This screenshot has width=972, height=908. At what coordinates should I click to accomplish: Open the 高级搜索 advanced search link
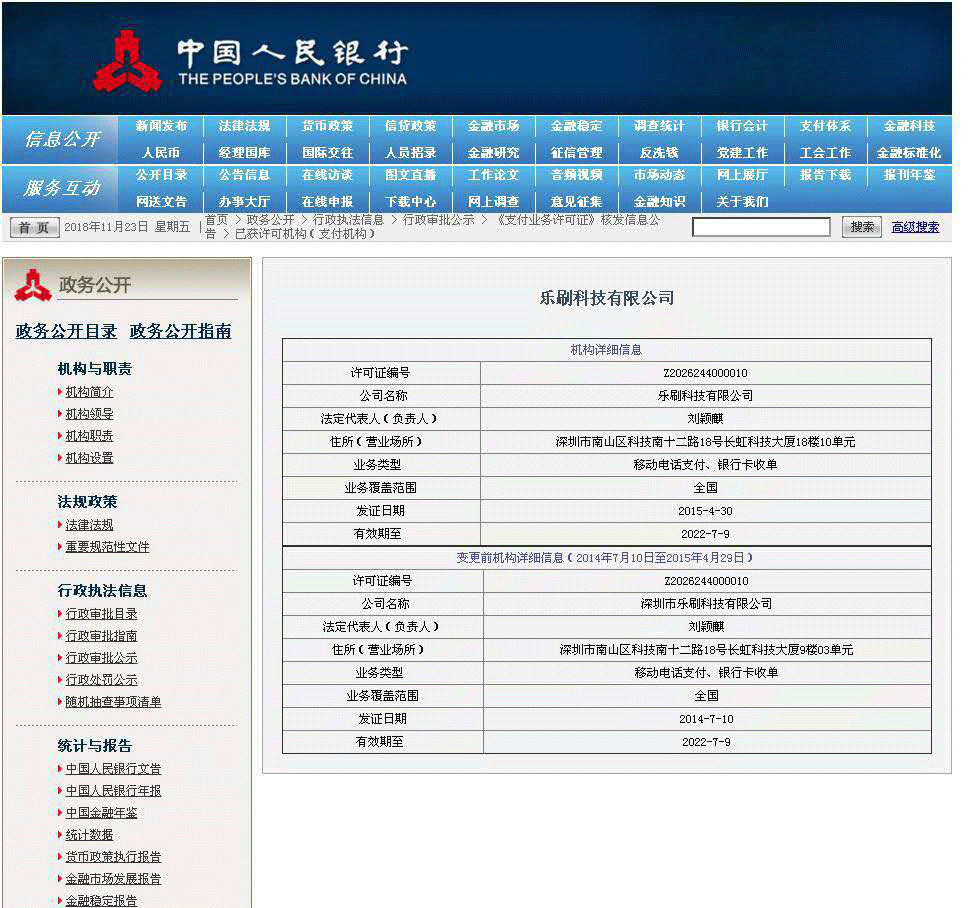coord(914,227)
